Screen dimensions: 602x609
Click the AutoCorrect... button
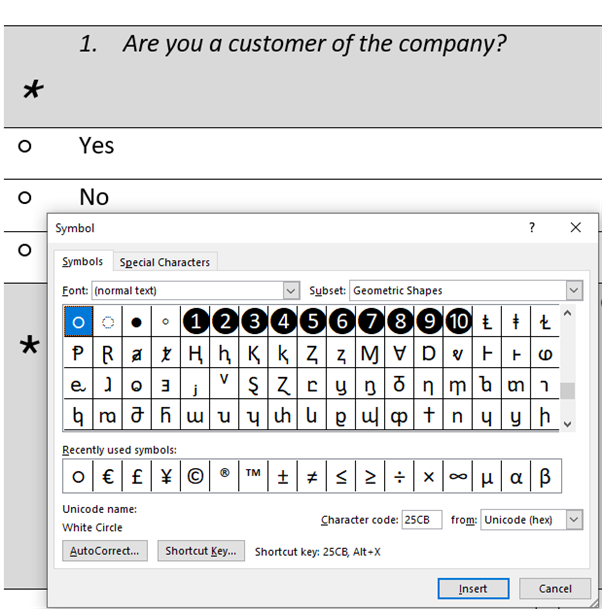coord(105,551)
